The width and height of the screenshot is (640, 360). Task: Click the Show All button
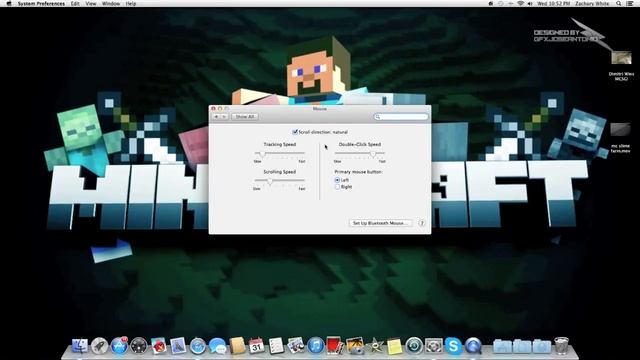(245, 117)
